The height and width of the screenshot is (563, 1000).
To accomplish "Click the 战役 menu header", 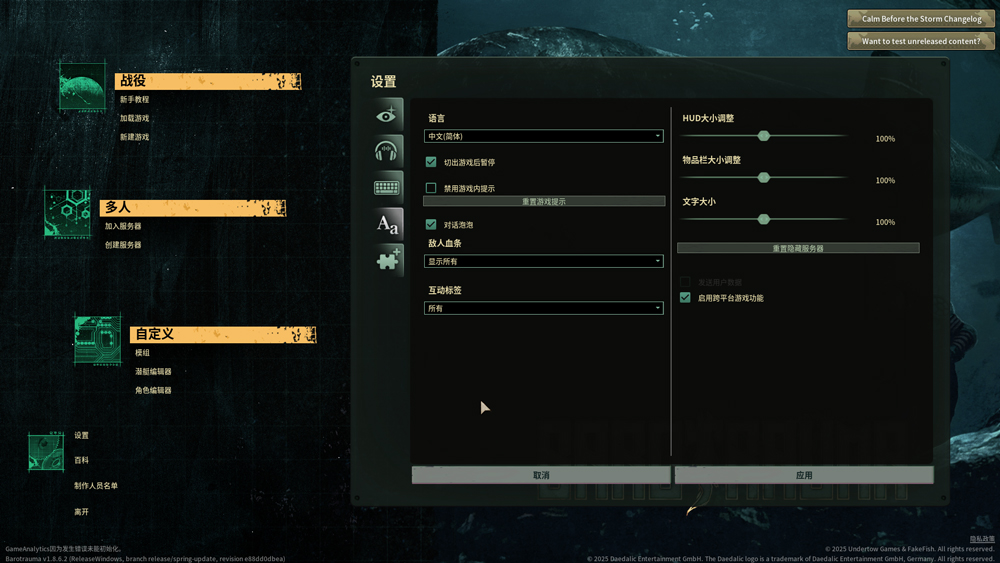I will 208,81.
